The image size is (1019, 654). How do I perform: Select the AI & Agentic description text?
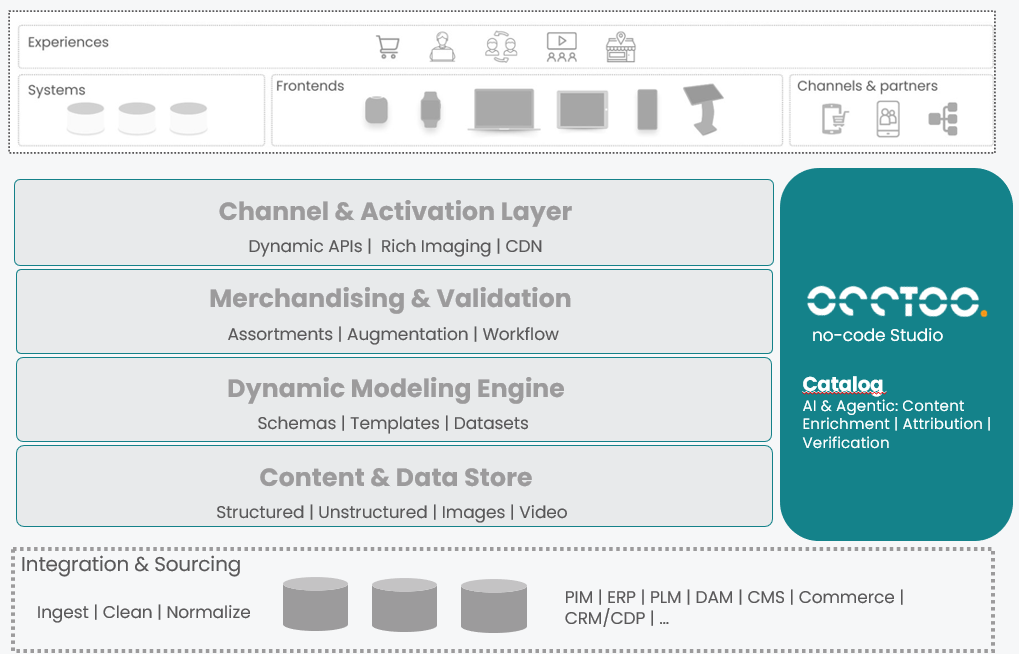tap(897, 424)
